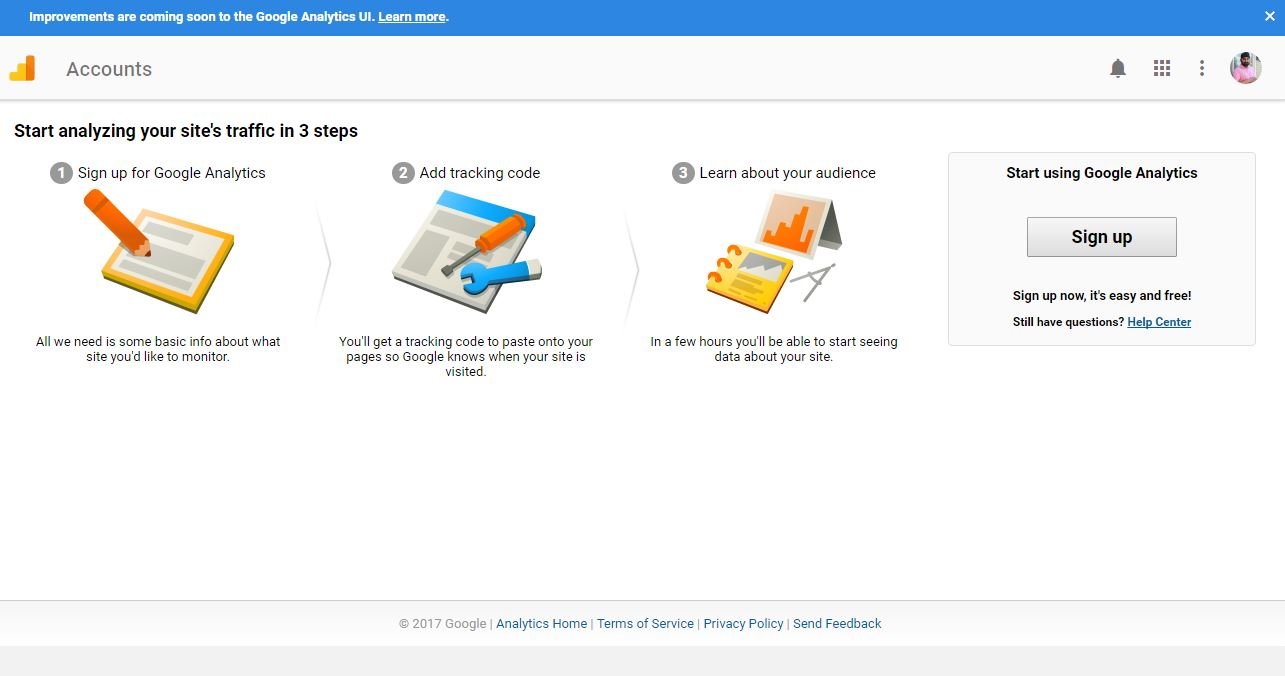
Task: Click the Accounts header title
Action: (x=109, y=69)
